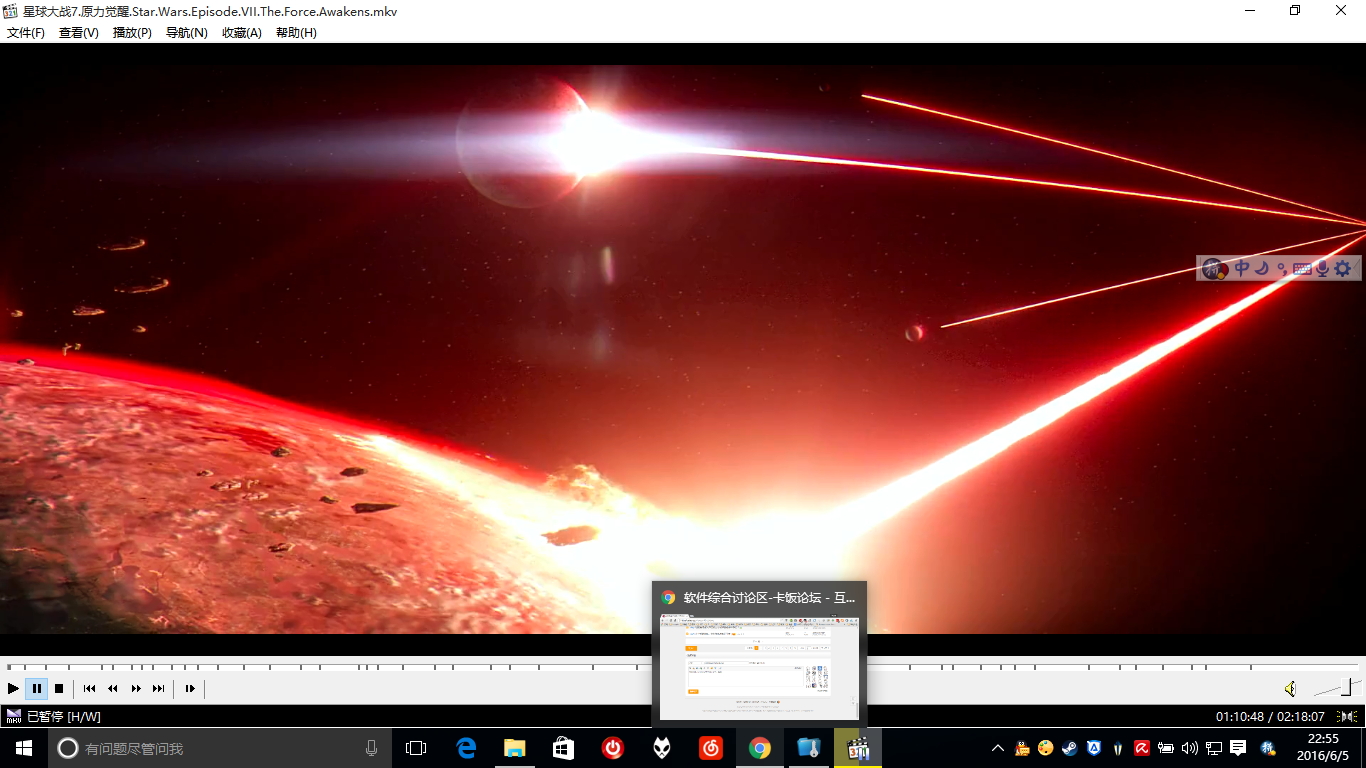Open the 帮助(H) menu
Viewport: 1366px width, 768px height.
[296, 32]
